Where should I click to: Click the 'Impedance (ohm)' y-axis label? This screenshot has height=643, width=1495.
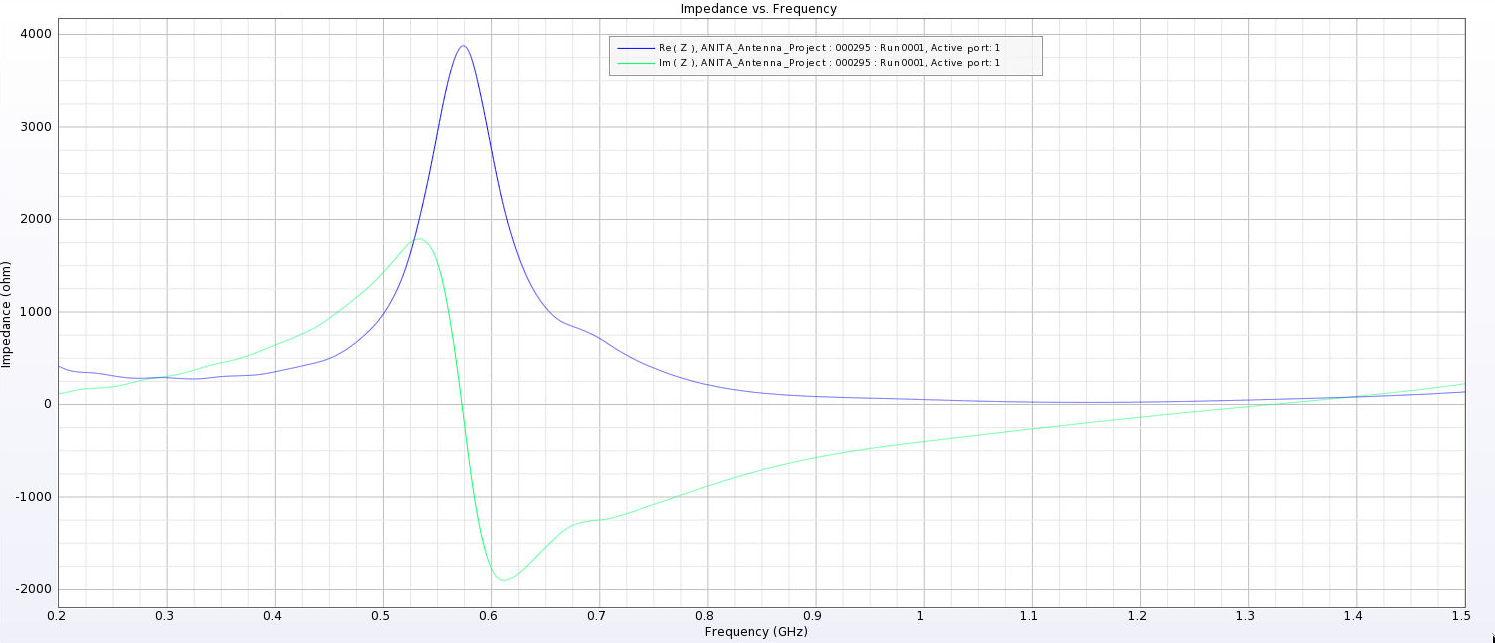pos(7,313)
